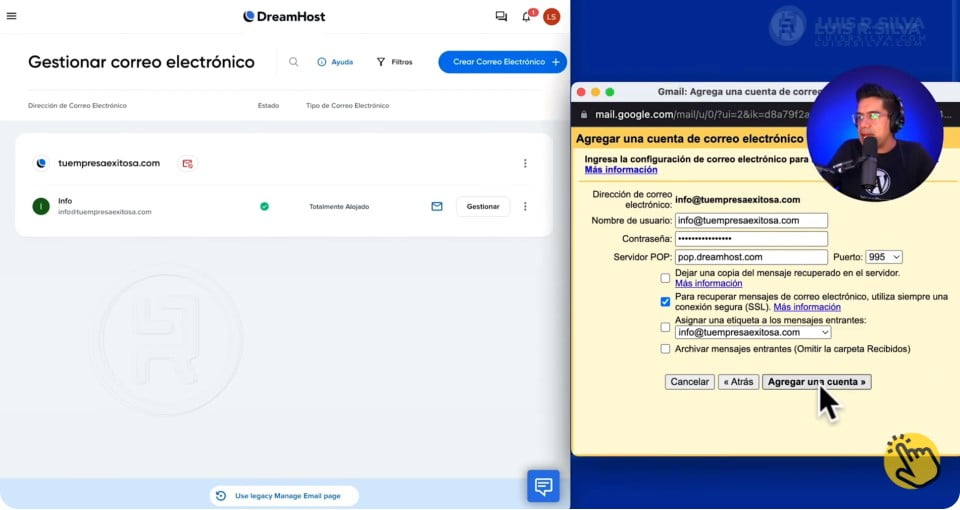Image resolution: width=960 pixels, height=510 pixels.
Task: Click Agregar una cuenta » button
Action: 817,382
